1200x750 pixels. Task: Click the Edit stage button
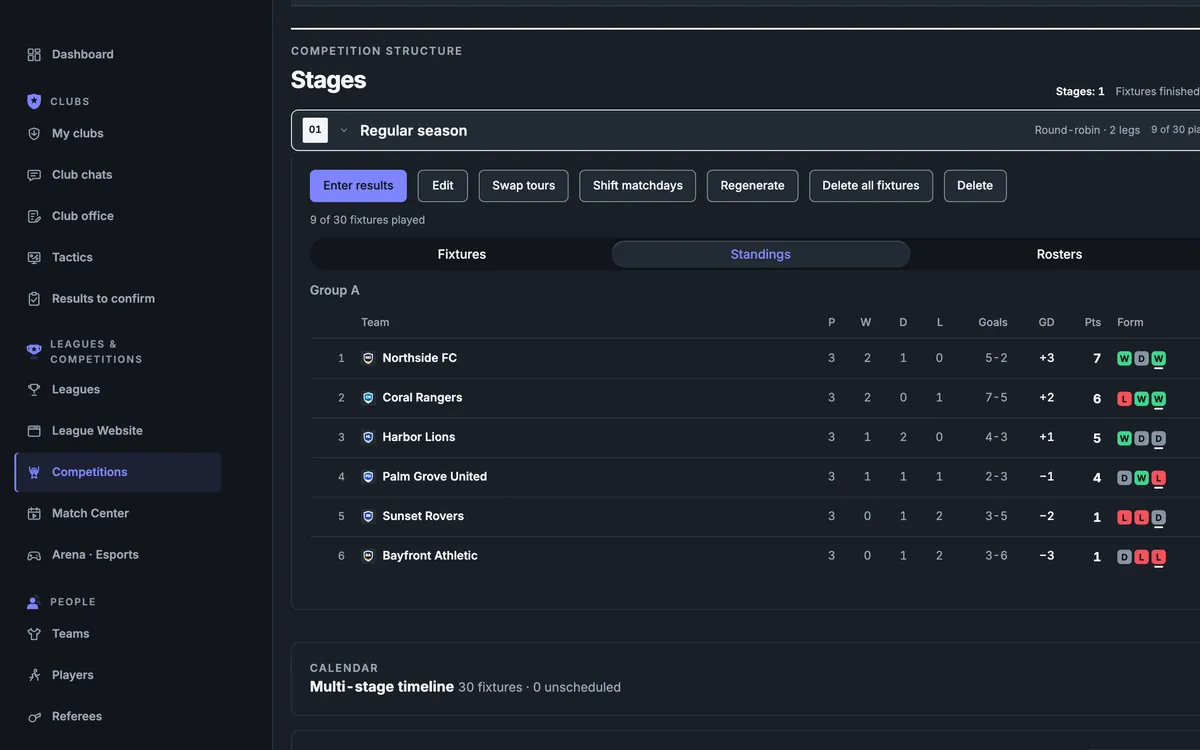click(x=443, y=186)
